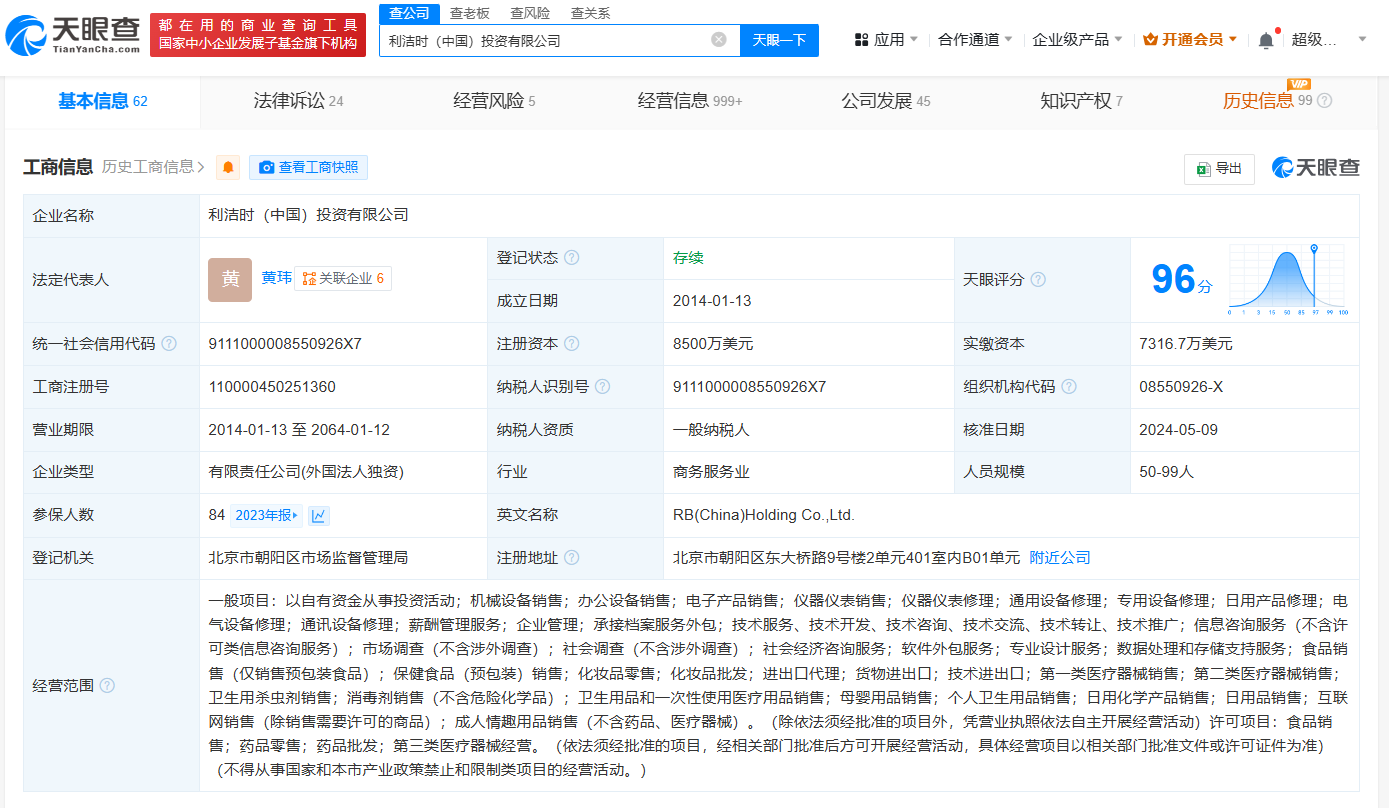The image size is (1389, 808).
Task: Open the 开通会员 dropdown
Action: pyautogui.click(x=1190, y=40)
